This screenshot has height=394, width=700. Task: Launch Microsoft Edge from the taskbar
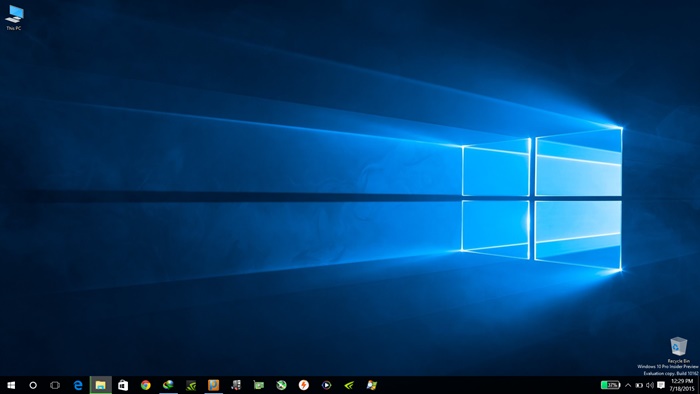click(78, 385)
